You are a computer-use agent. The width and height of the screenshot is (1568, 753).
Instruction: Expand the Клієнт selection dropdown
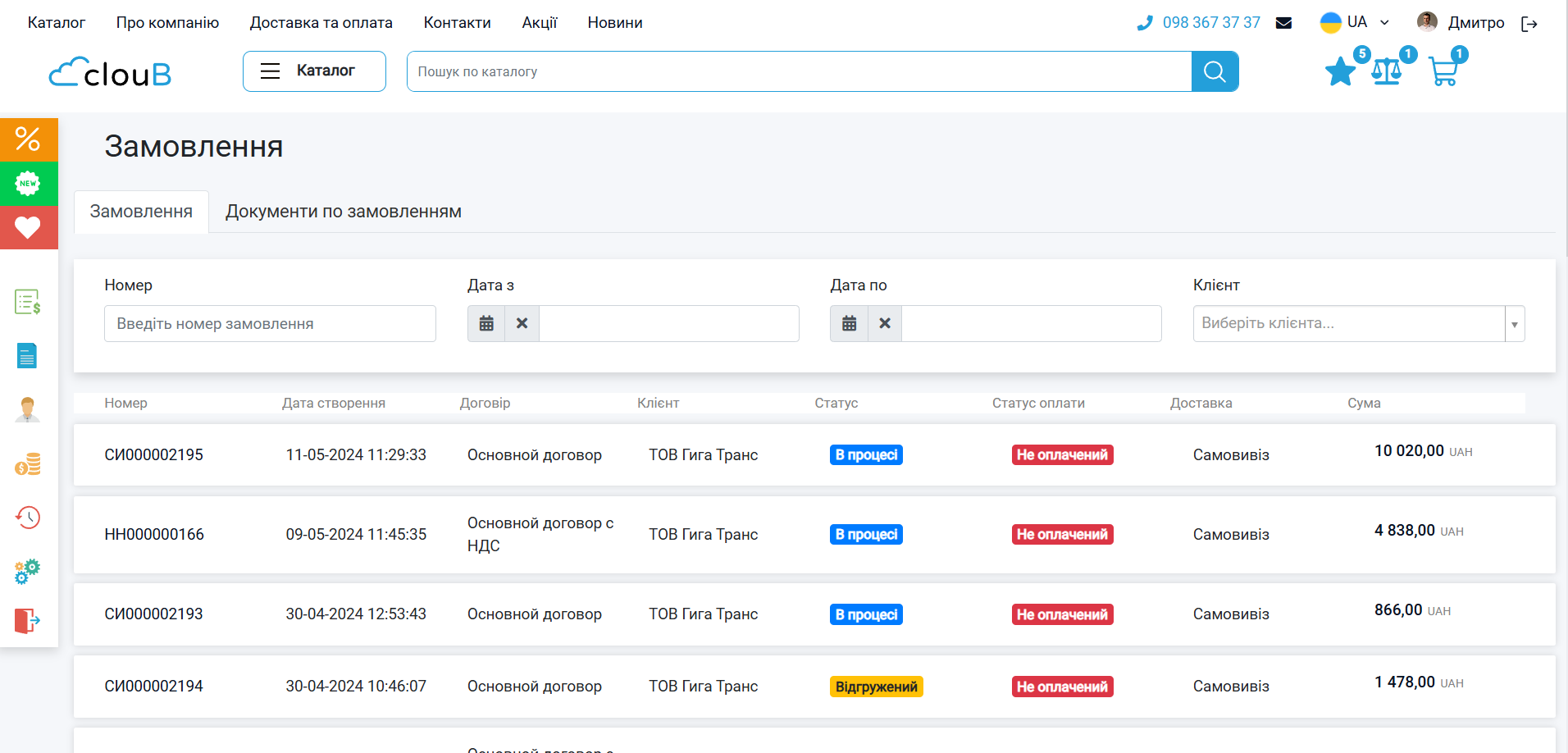[x=1514, y=324]
